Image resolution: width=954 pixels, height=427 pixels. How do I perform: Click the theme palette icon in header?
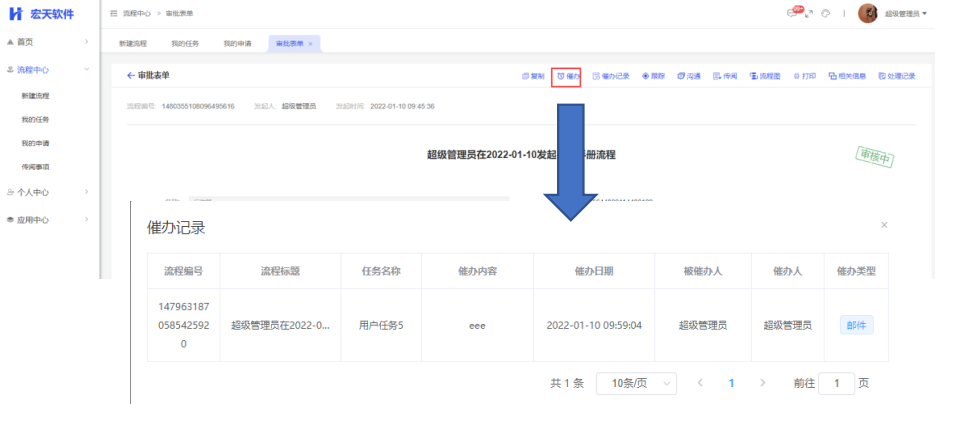point(826,13)
